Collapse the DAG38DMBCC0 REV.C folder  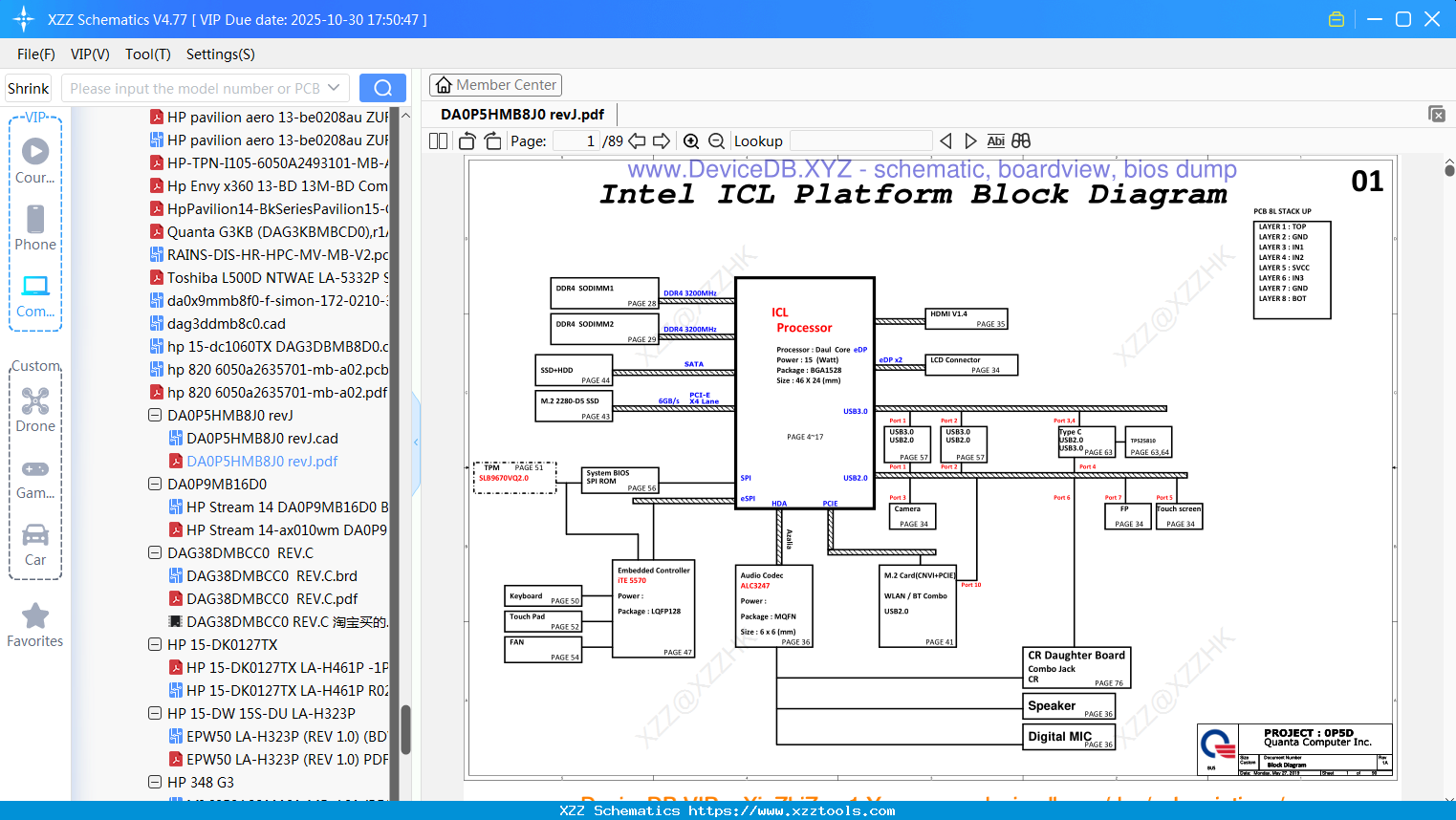pyautogui.click(x=155, y=553)
